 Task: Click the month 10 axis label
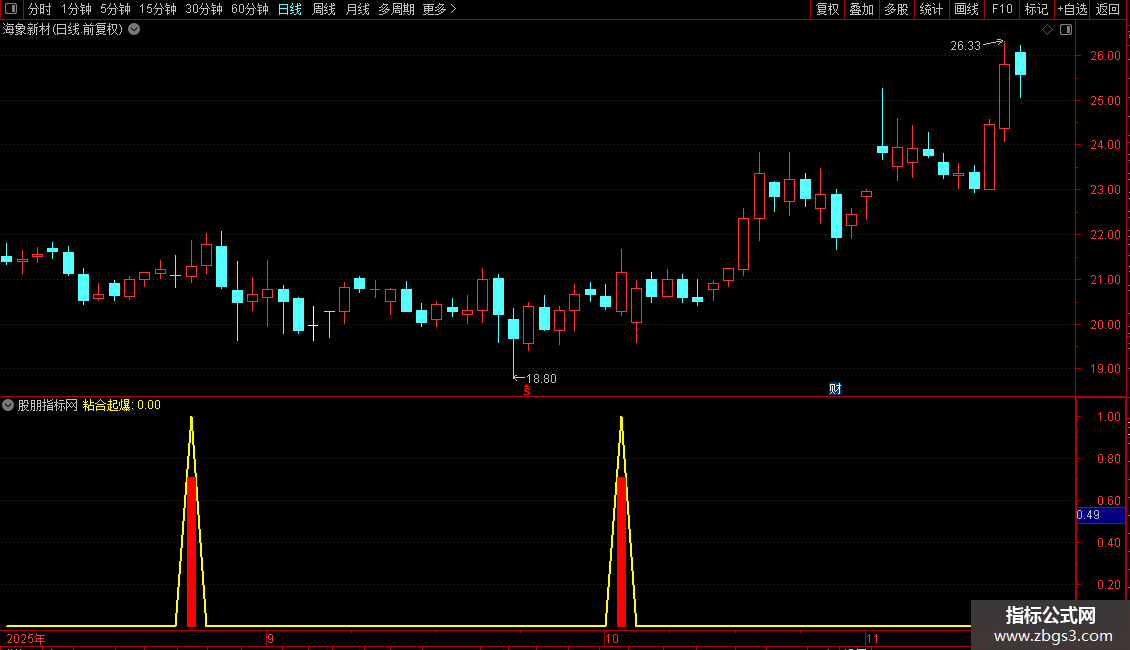pyautogui.click(x=612, y=638)
